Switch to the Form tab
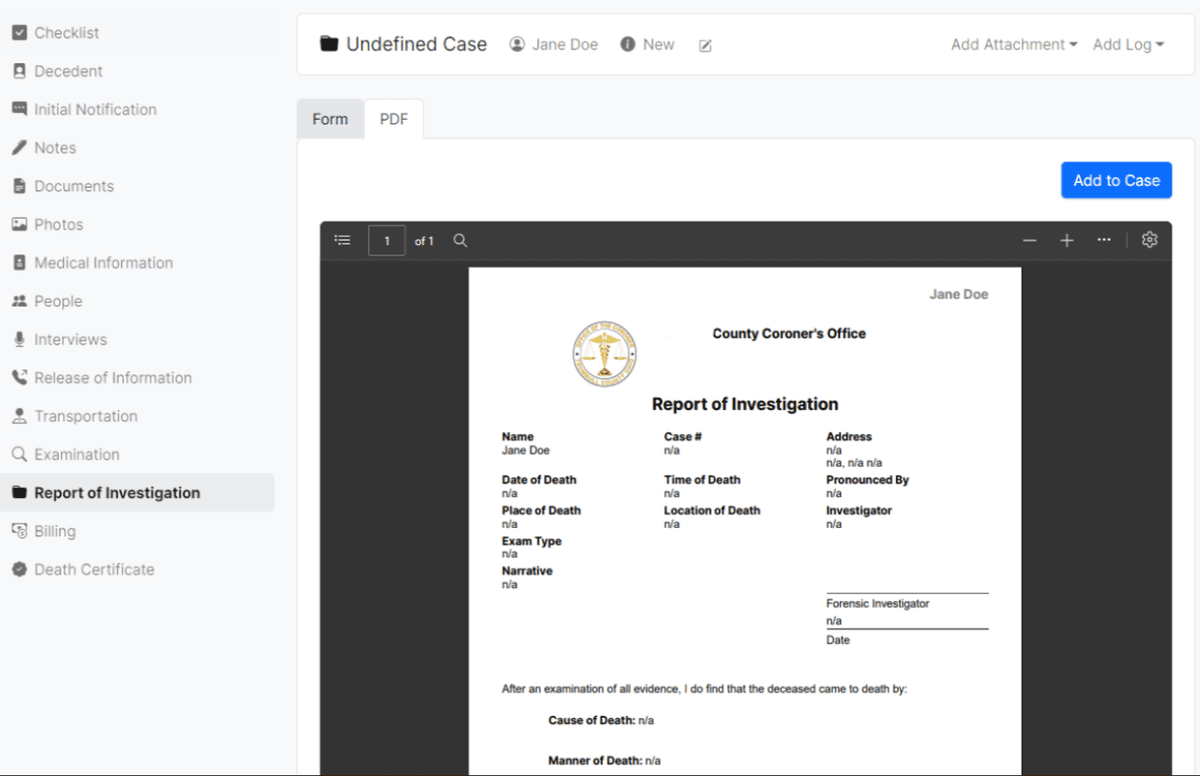This screenshot has width=1200, height=776. pos(330,119)
